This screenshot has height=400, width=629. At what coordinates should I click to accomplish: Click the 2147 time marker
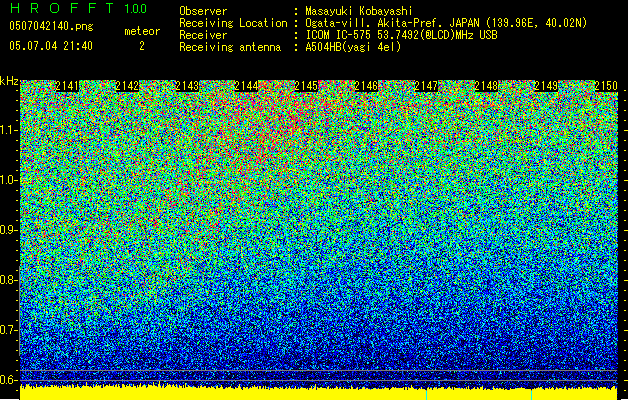(426, 86)
